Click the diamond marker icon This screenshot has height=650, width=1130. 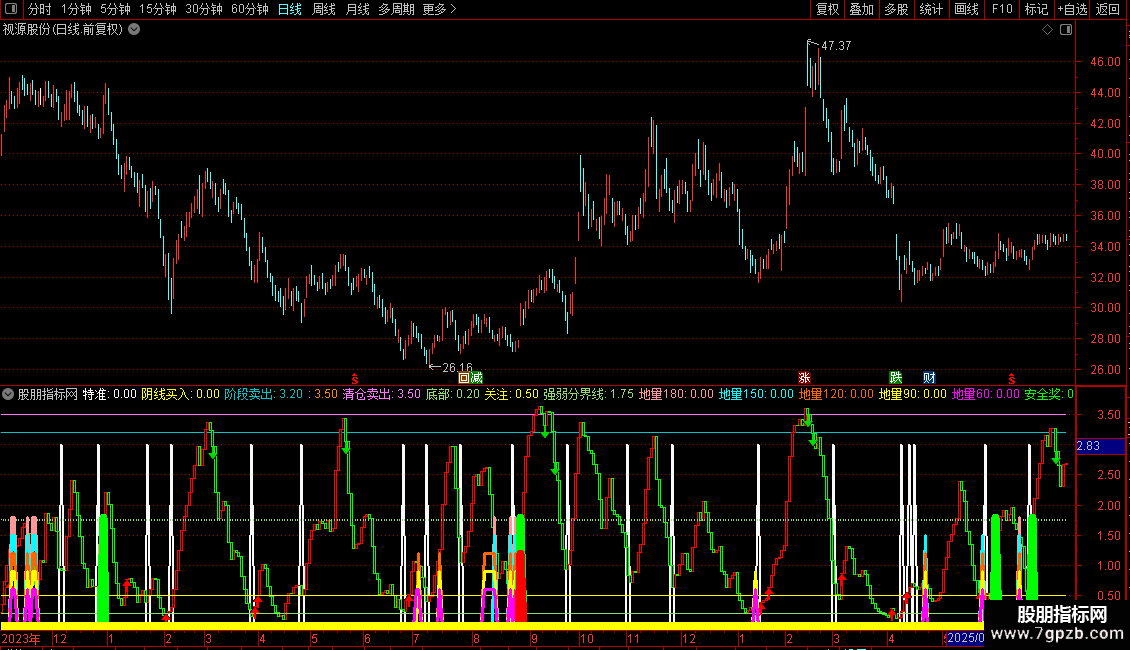pos(1048,30)
